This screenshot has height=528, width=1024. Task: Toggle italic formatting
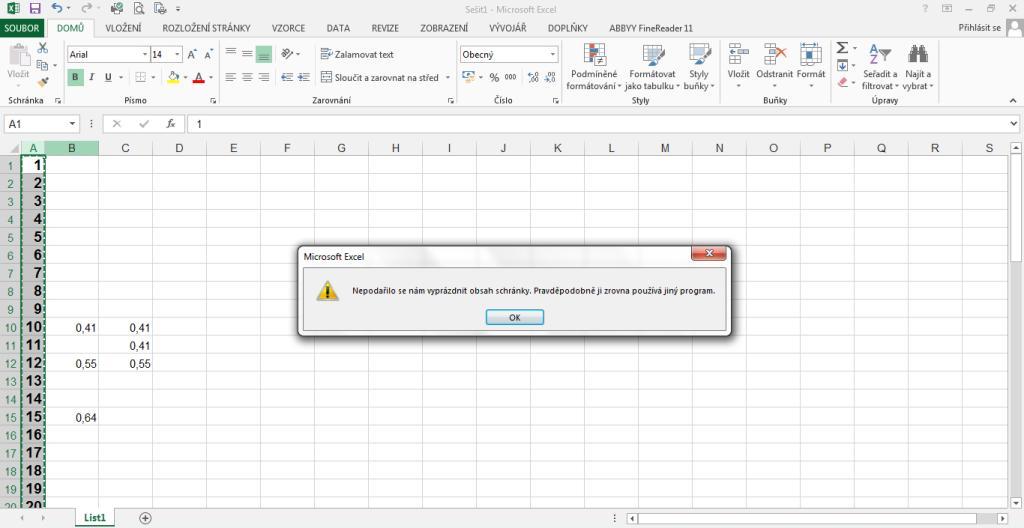pos(91,77)
